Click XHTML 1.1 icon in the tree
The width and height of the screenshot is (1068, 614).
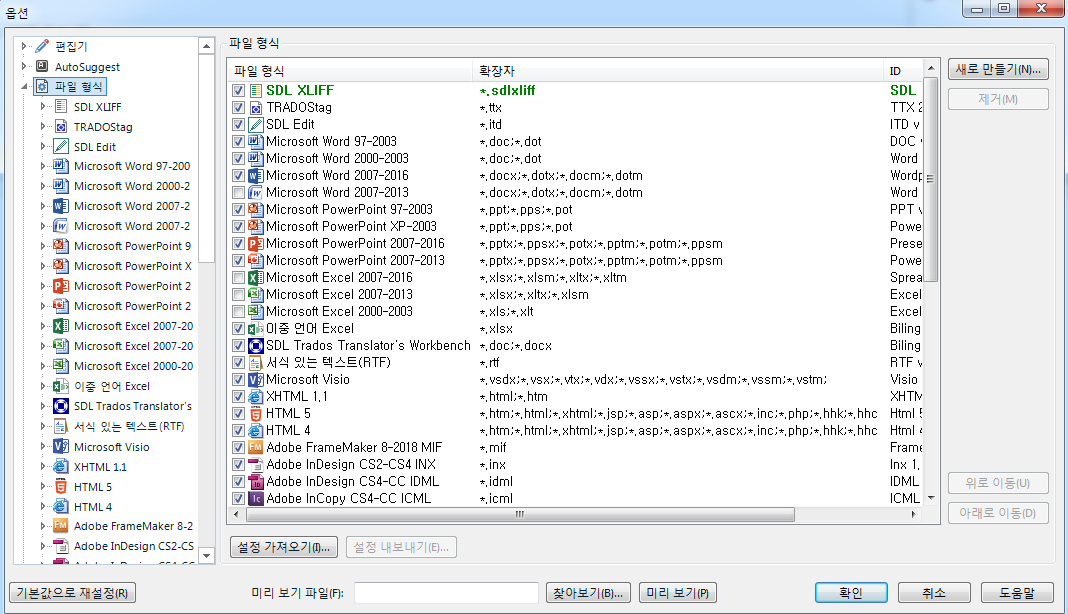click(61, 467)
